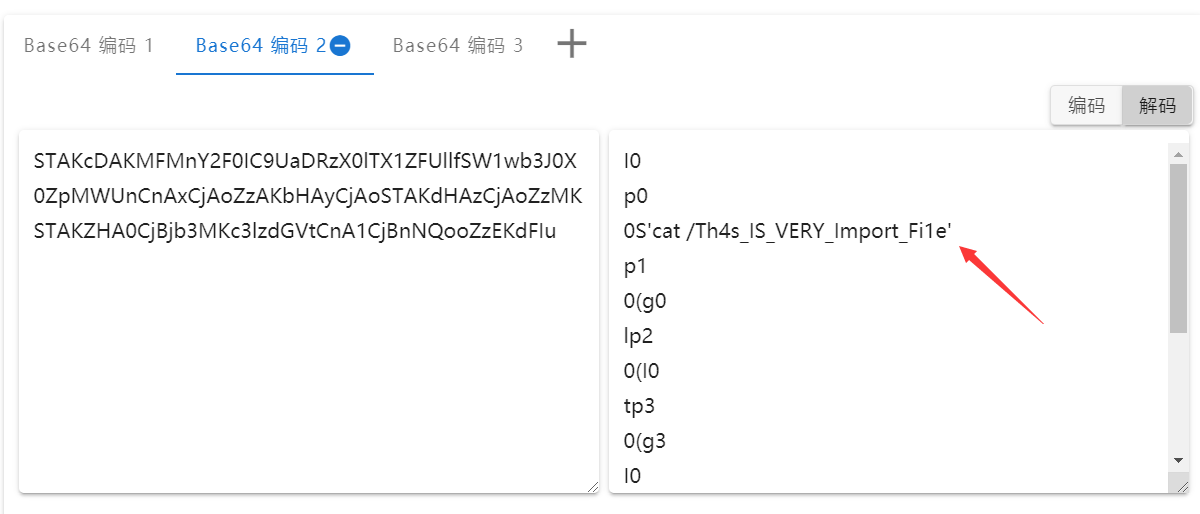1200x514 pixels.
Task: Select the Base64 编码 2 tab label
Action: pyautogui.click(x=261, y=45)
